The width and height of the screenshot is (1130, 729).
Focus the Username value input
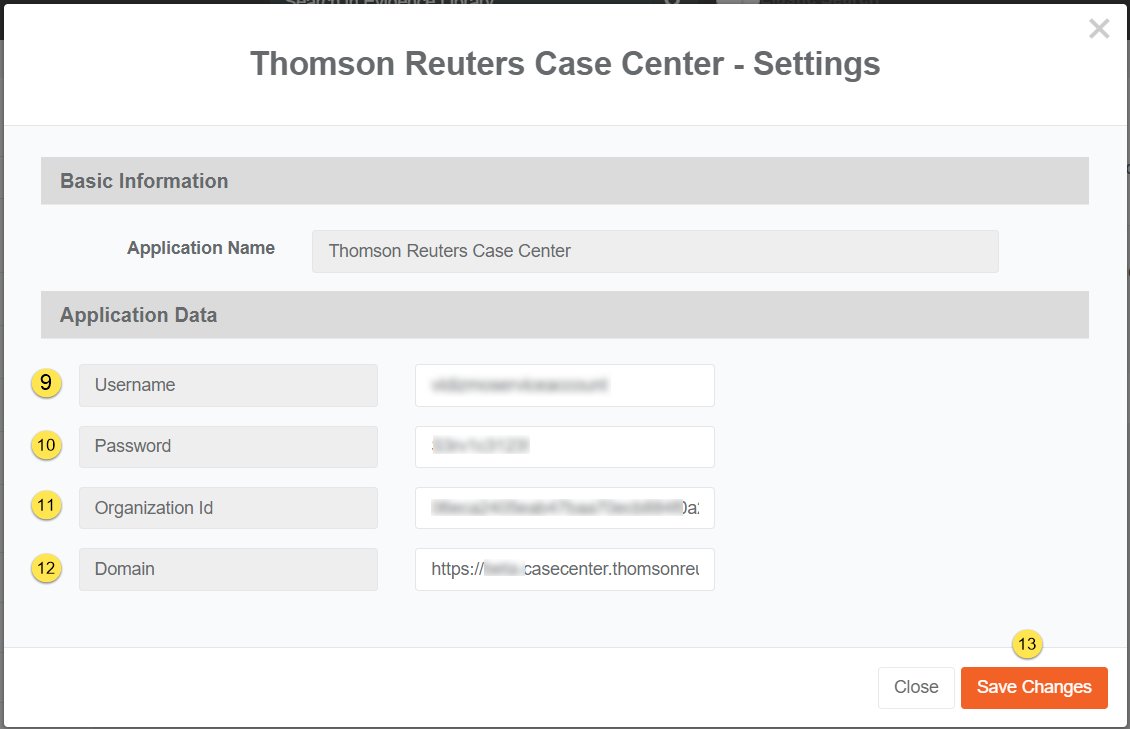click(564, 385)
